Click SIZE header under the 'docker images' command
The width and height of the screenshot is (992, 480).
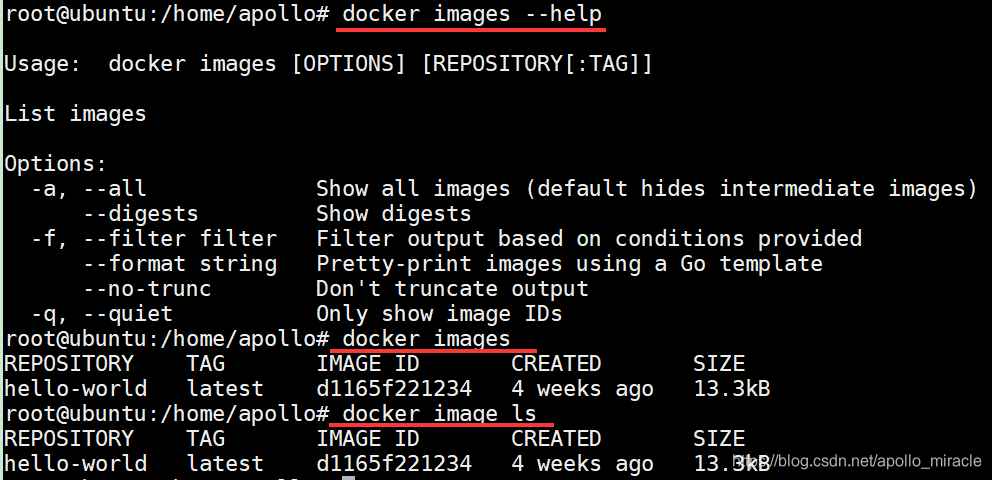click(719, 364)
